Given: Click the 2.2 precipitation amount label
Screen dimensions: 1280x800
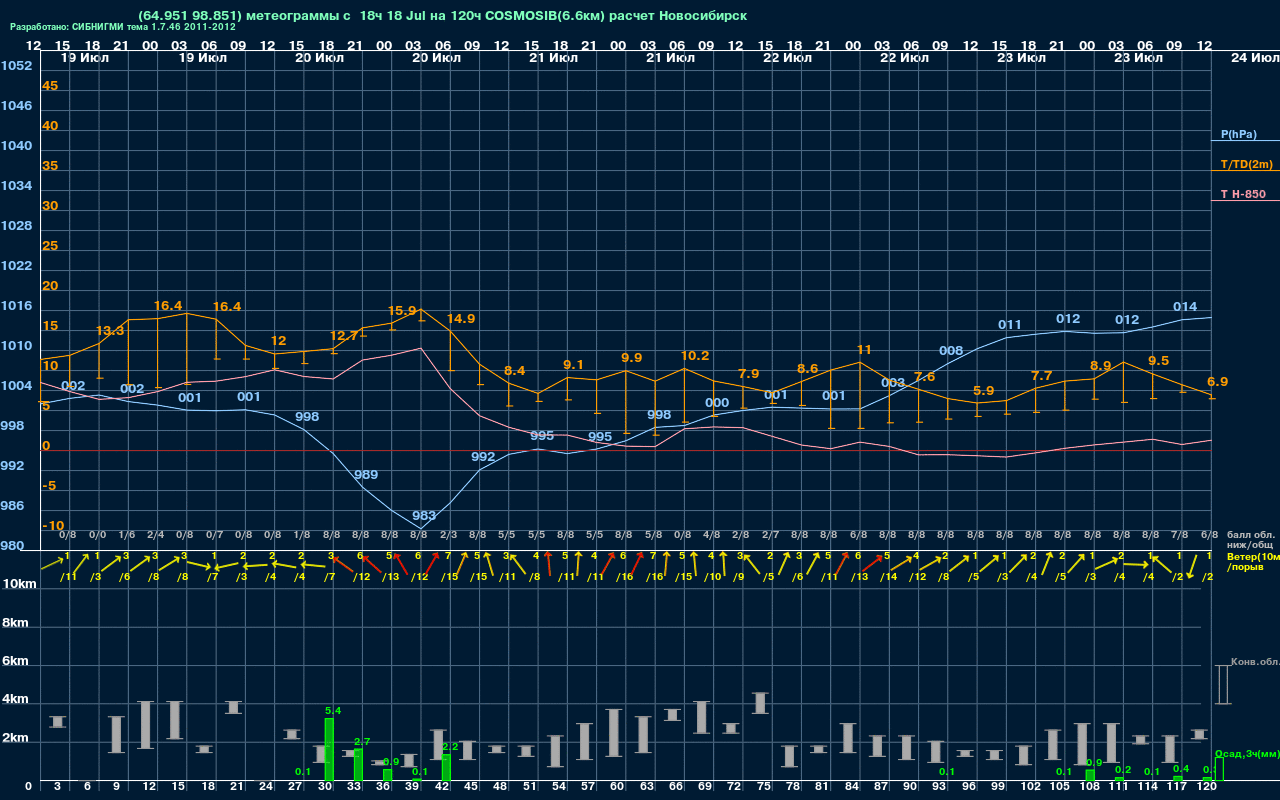Looking at the screenshot, I should (x=450, y=747).
